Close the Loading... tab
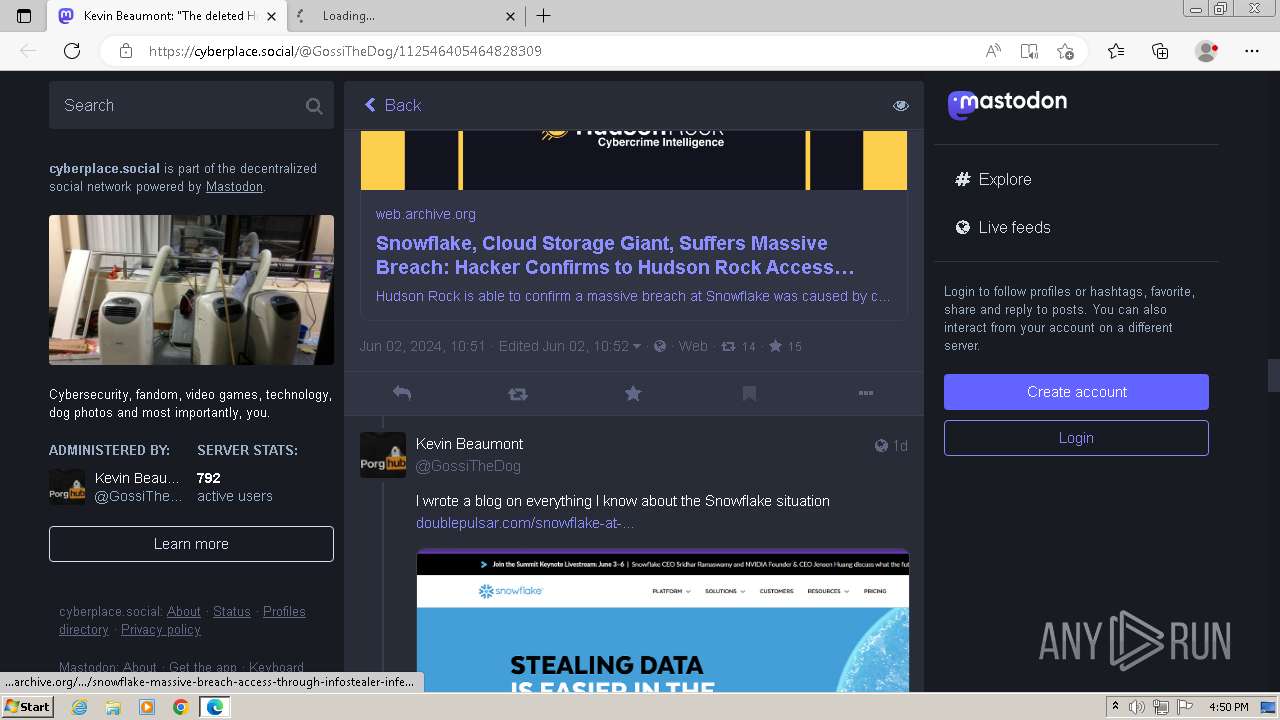 point(511,16)
